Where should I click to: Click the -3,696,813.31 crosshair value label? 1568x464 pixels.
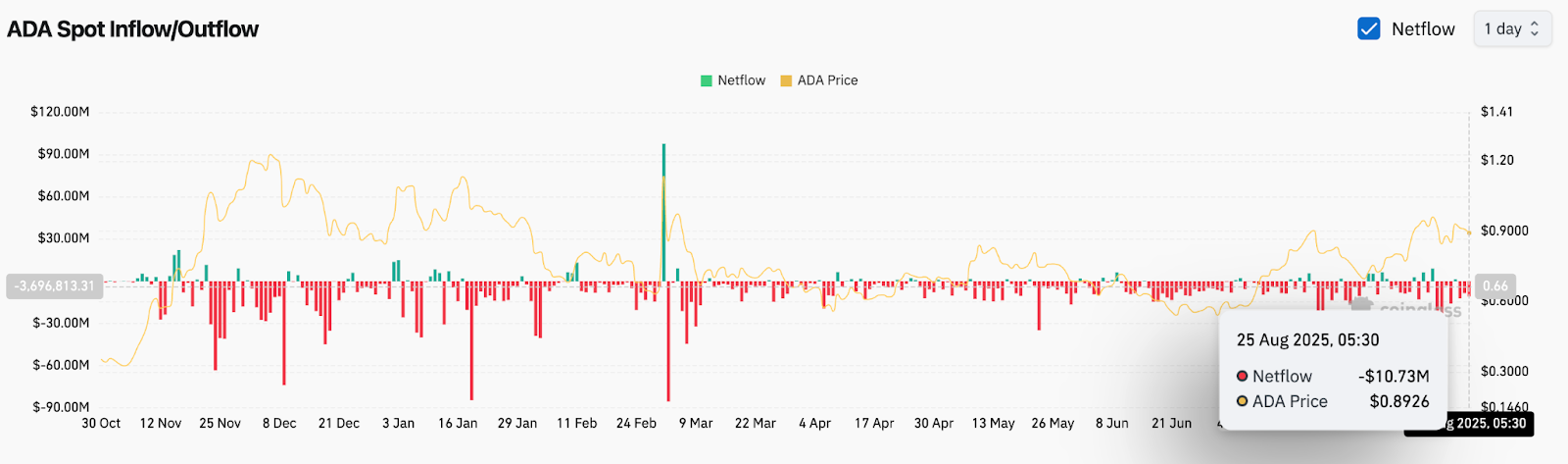tap(55, 285)
